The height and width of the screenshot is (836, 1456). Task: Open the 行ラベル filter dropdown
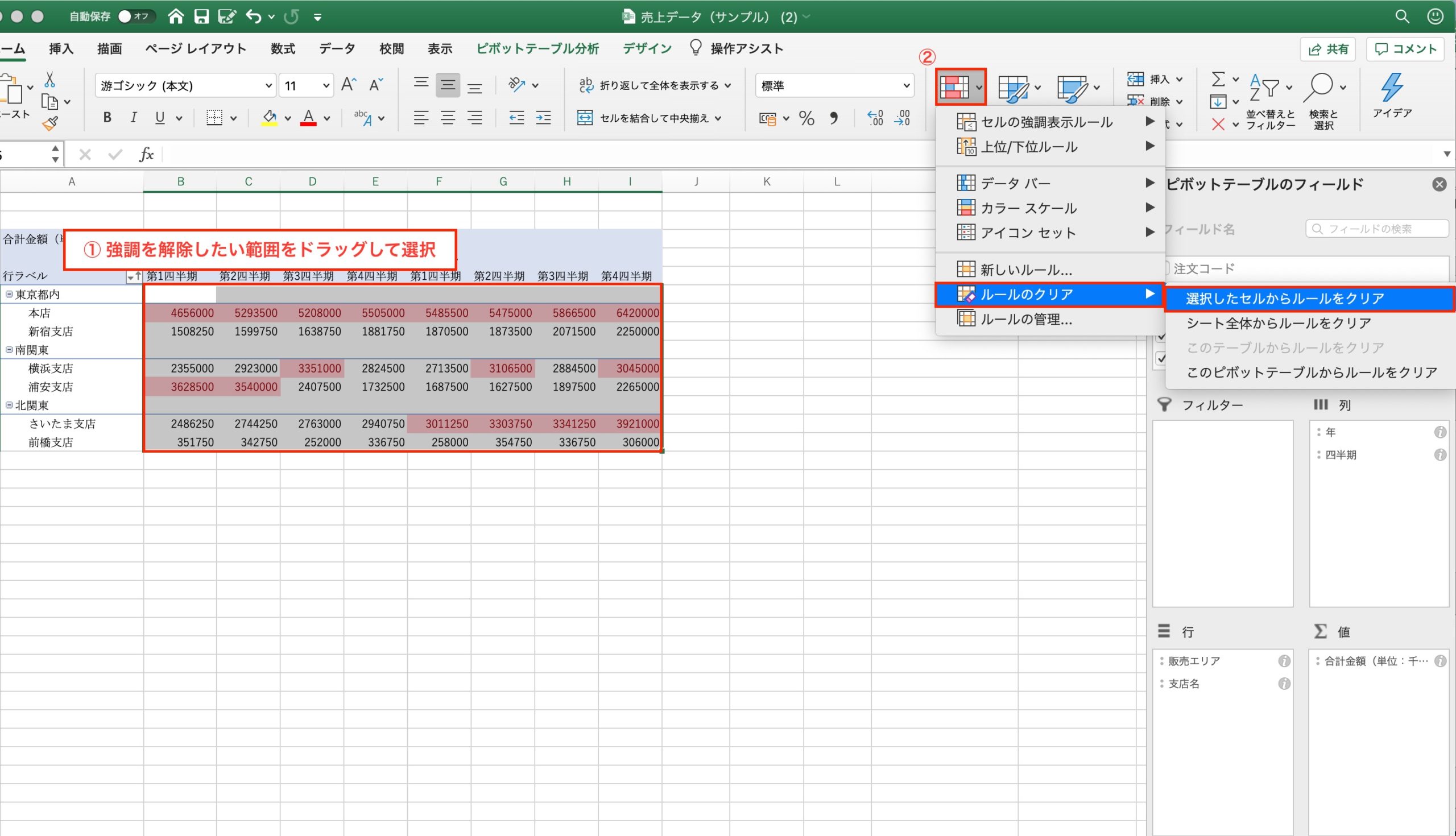(133, 277)
